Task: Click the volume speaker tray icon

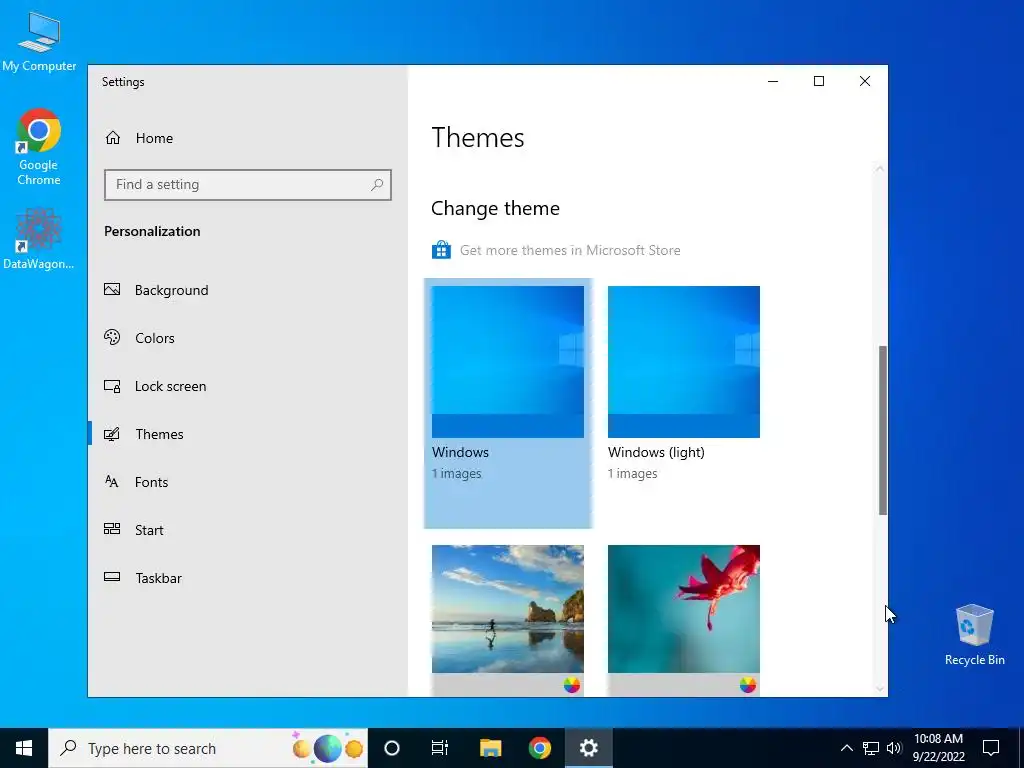Action: coord(894,748)
